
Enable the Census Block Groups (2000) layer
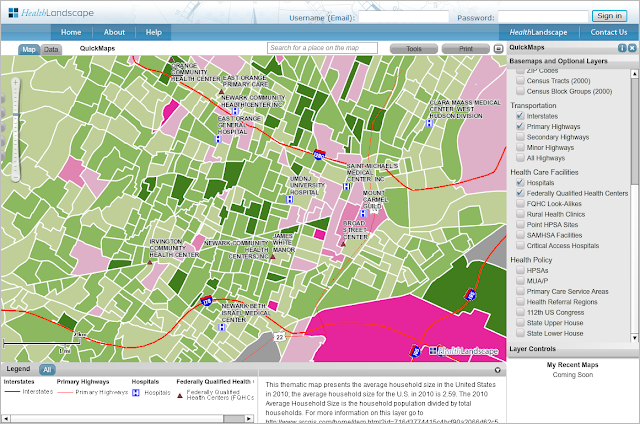click(520, 91)
